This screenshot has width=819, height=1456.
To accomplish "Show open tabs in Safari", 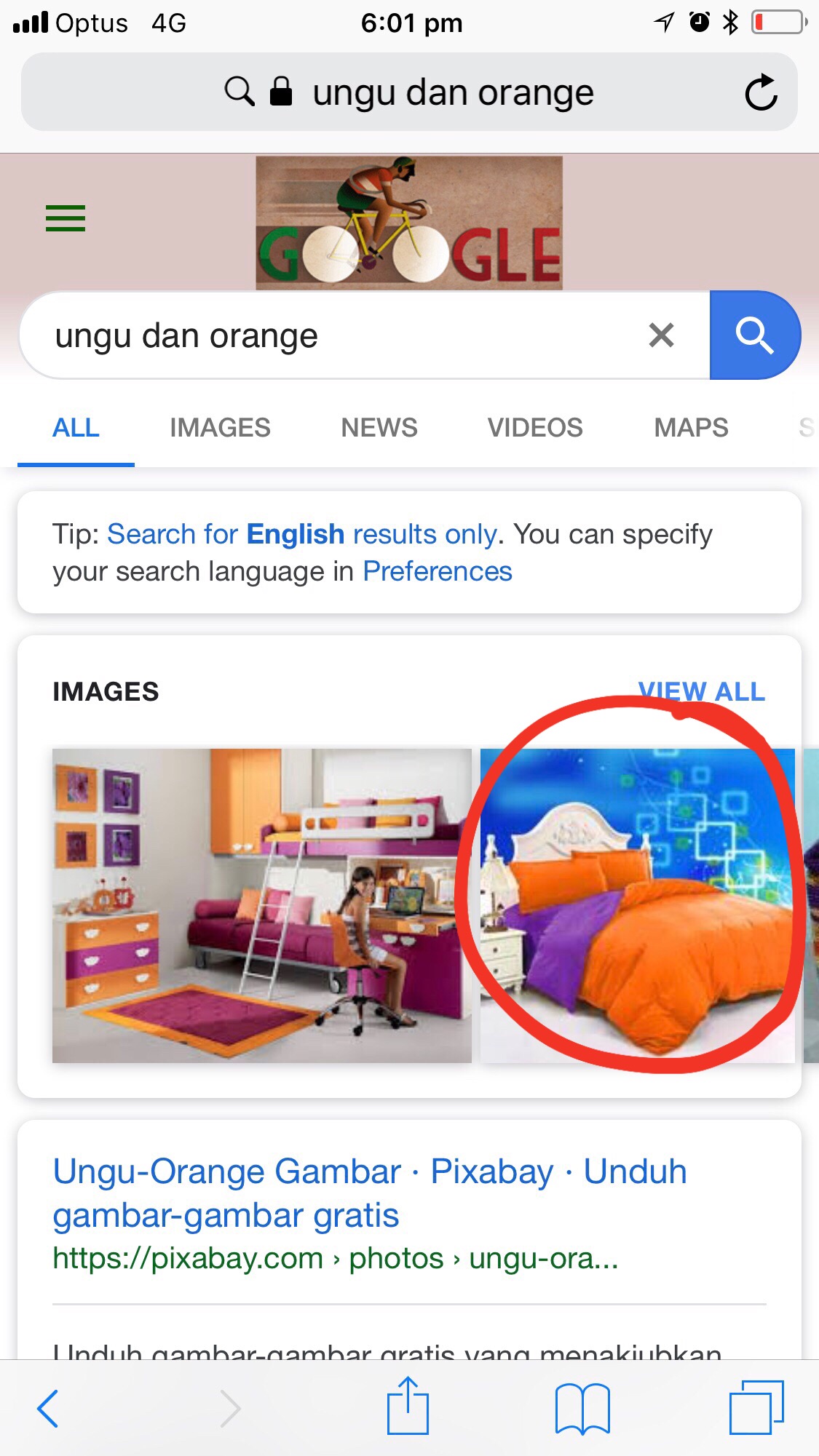I will tap(756, 1407).
